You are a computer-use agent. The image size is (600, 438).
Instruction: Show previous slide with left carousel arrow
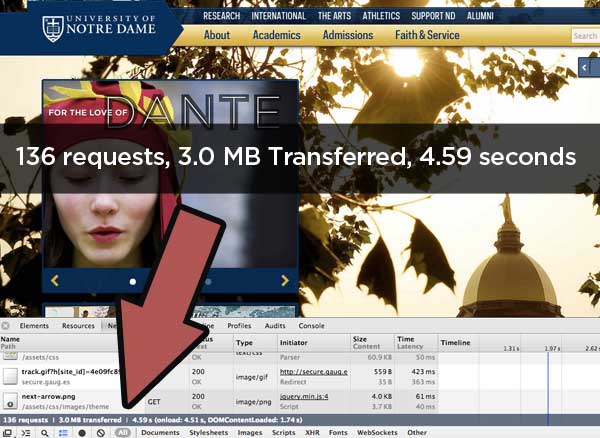coord(55,281)
